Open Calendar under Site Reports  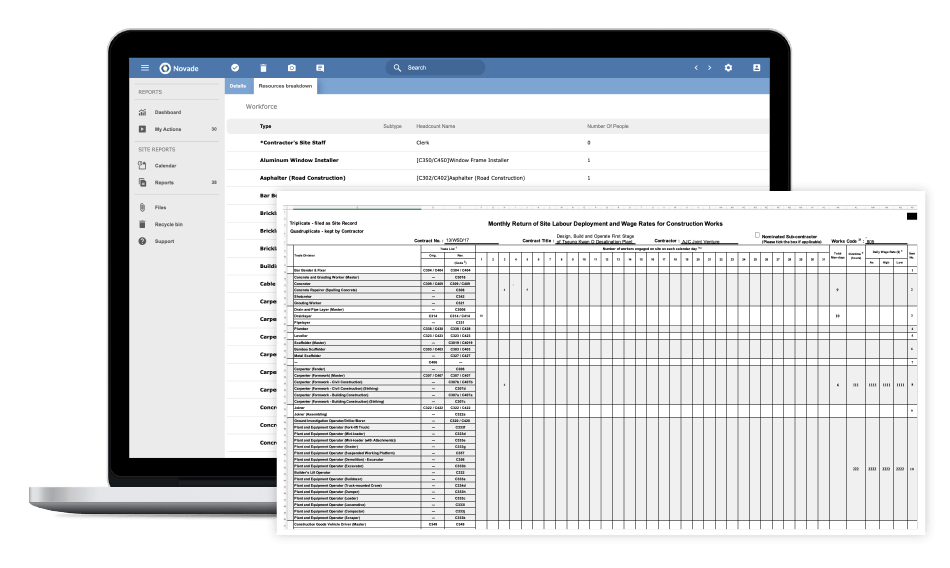point(165,166)
